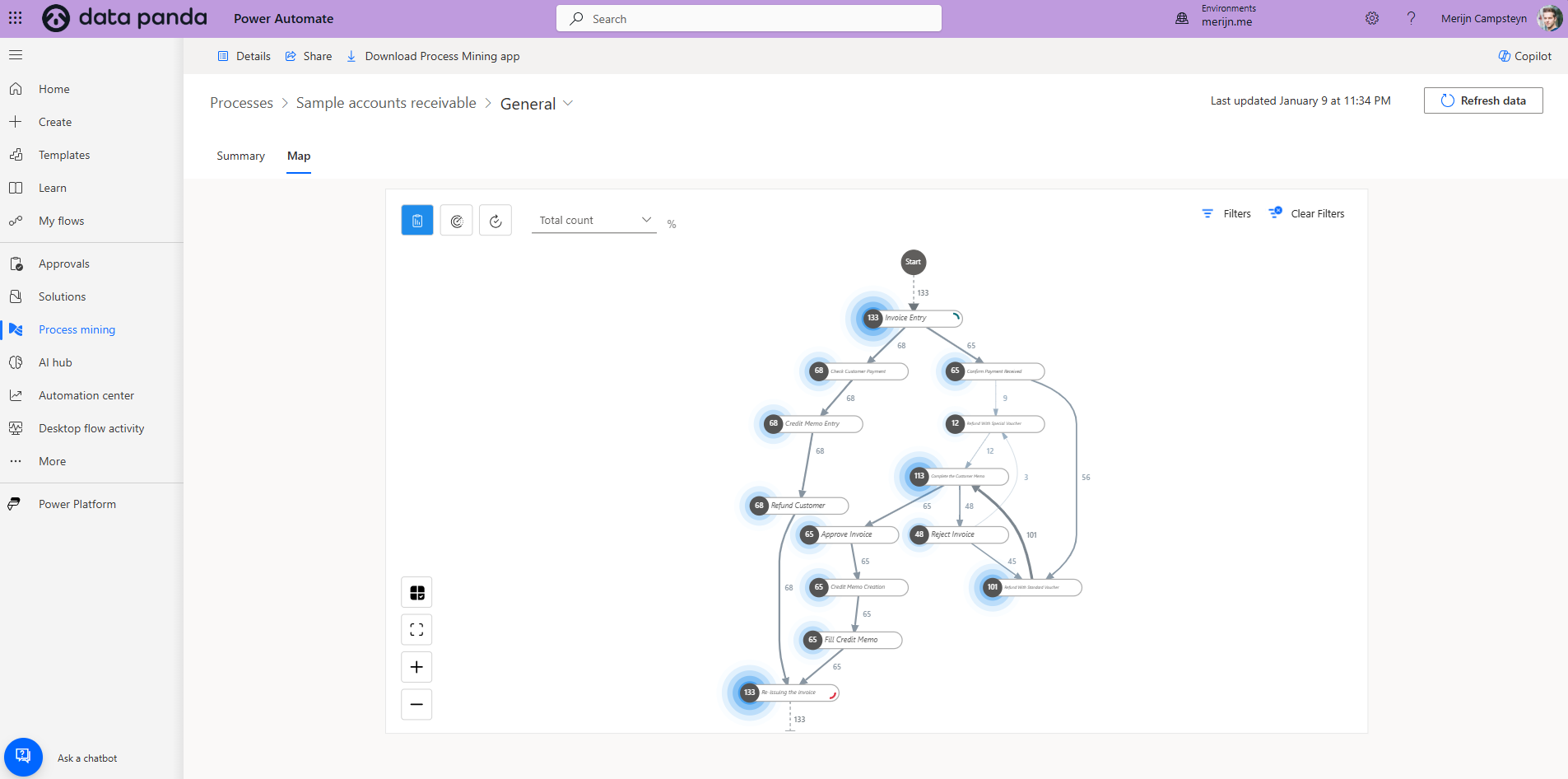Open the map layout customization icon
Viewport: 1568px width, 779px height.
416,593
